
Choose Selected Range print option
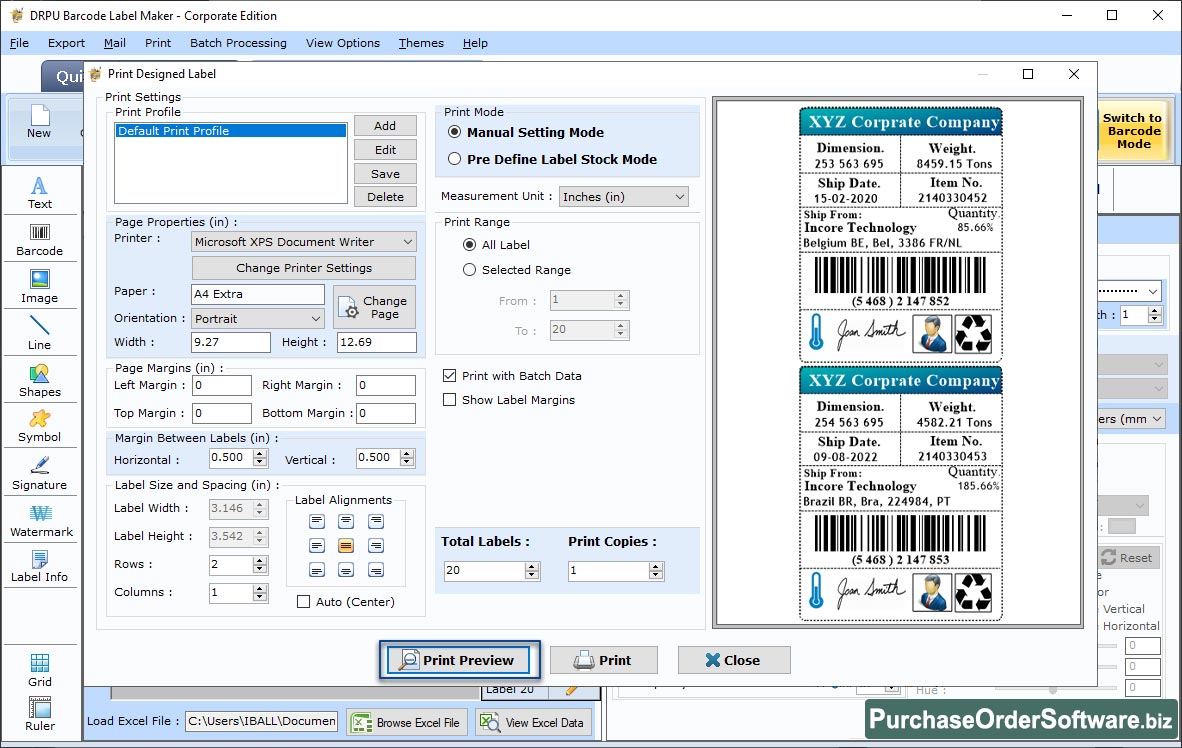pos(470,269)
